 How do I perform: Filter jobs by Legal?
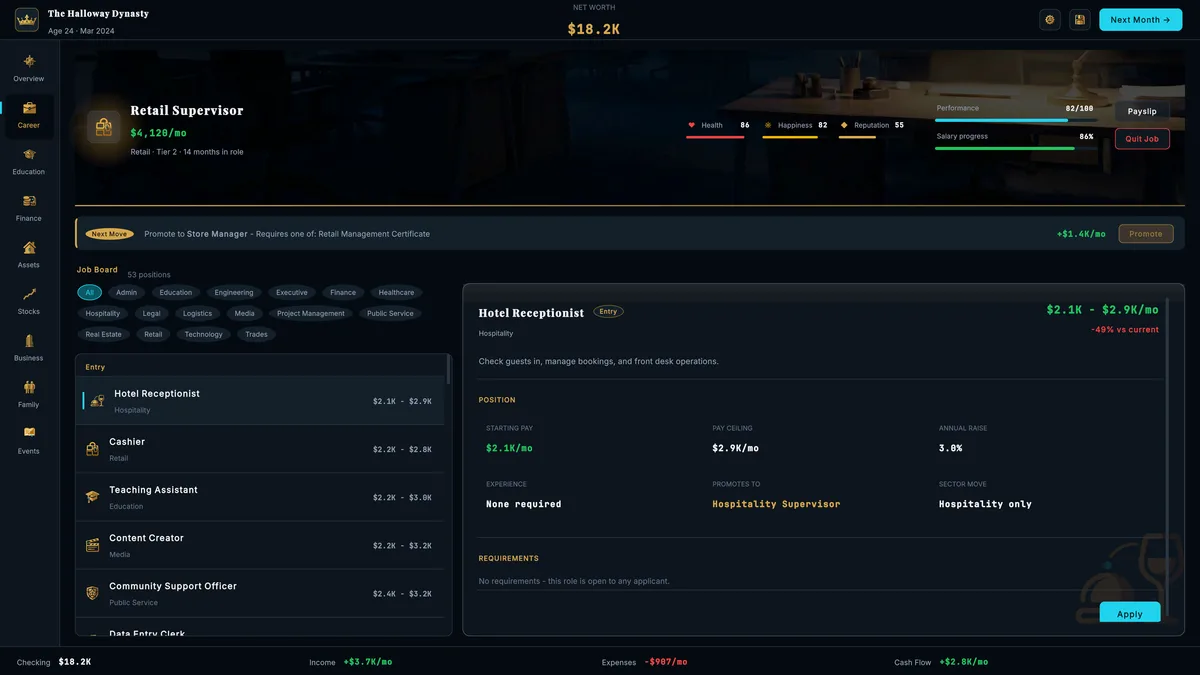point(151,313)
